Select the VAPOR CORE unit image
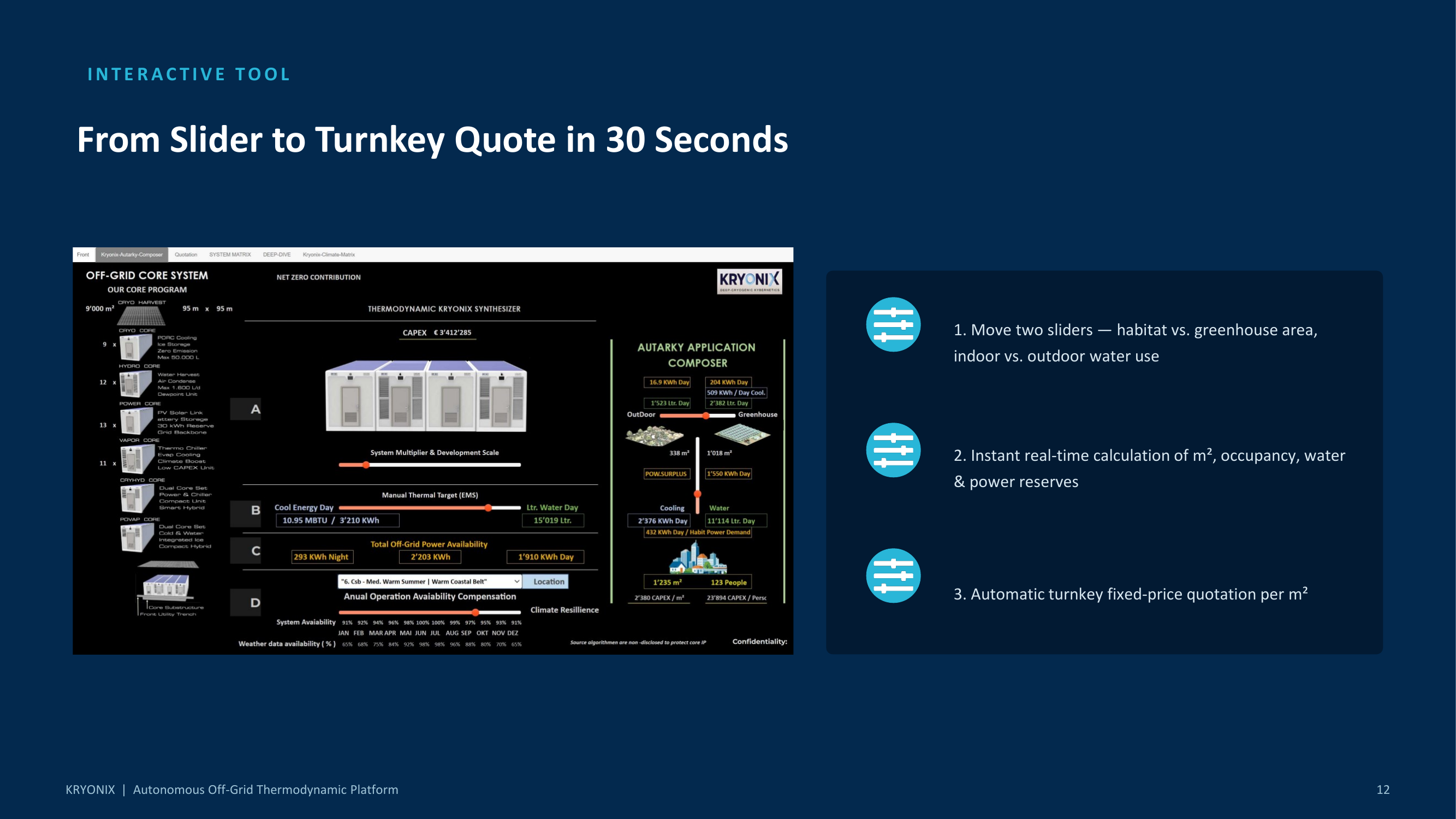Image resolution: width=1456 pixels, height=819 pixels. 137,459
